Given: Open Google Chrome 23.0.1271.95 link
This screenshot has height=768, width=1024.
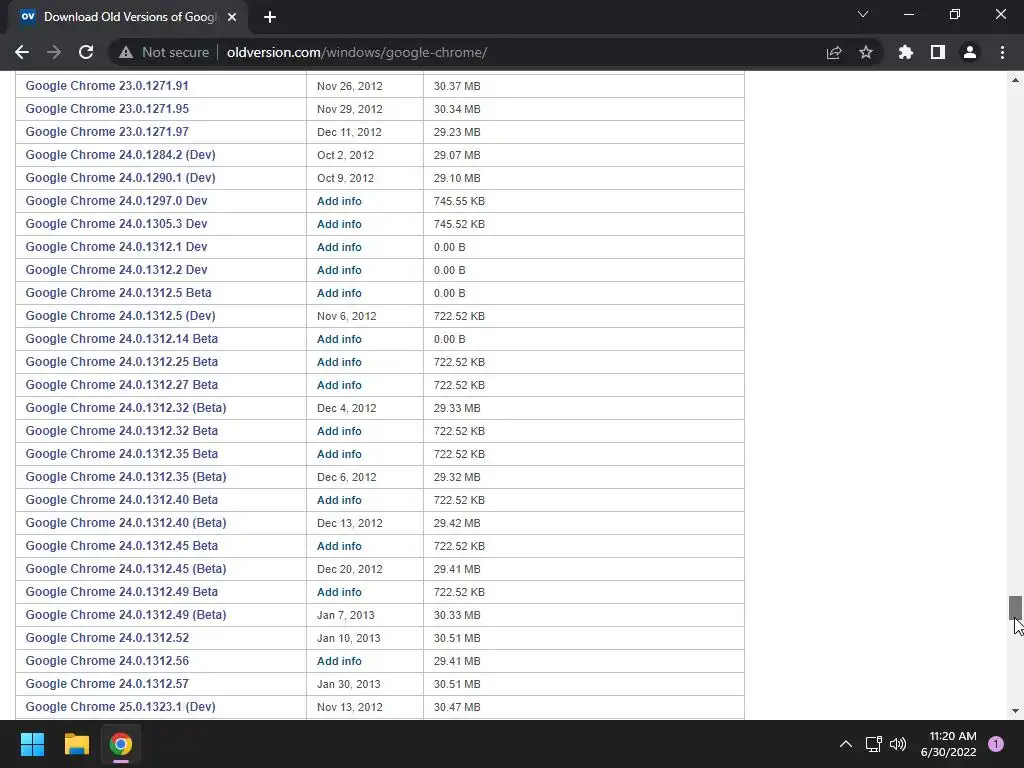Looking at the screenshot, I should (x=107, y=108).
